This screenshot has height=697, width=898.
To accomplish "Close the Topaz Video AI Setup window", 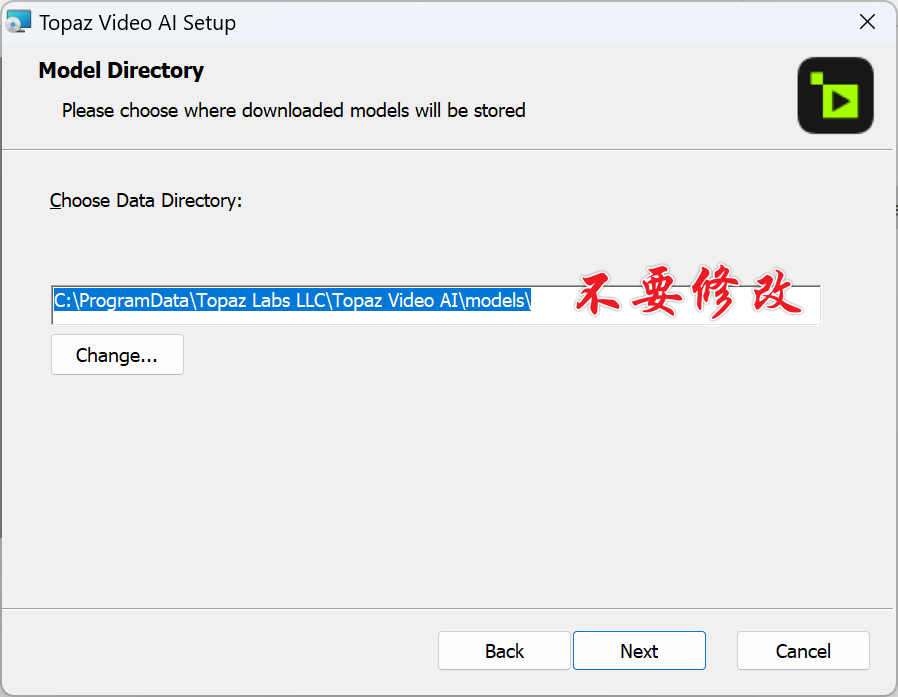I will (x=867, y=22).
